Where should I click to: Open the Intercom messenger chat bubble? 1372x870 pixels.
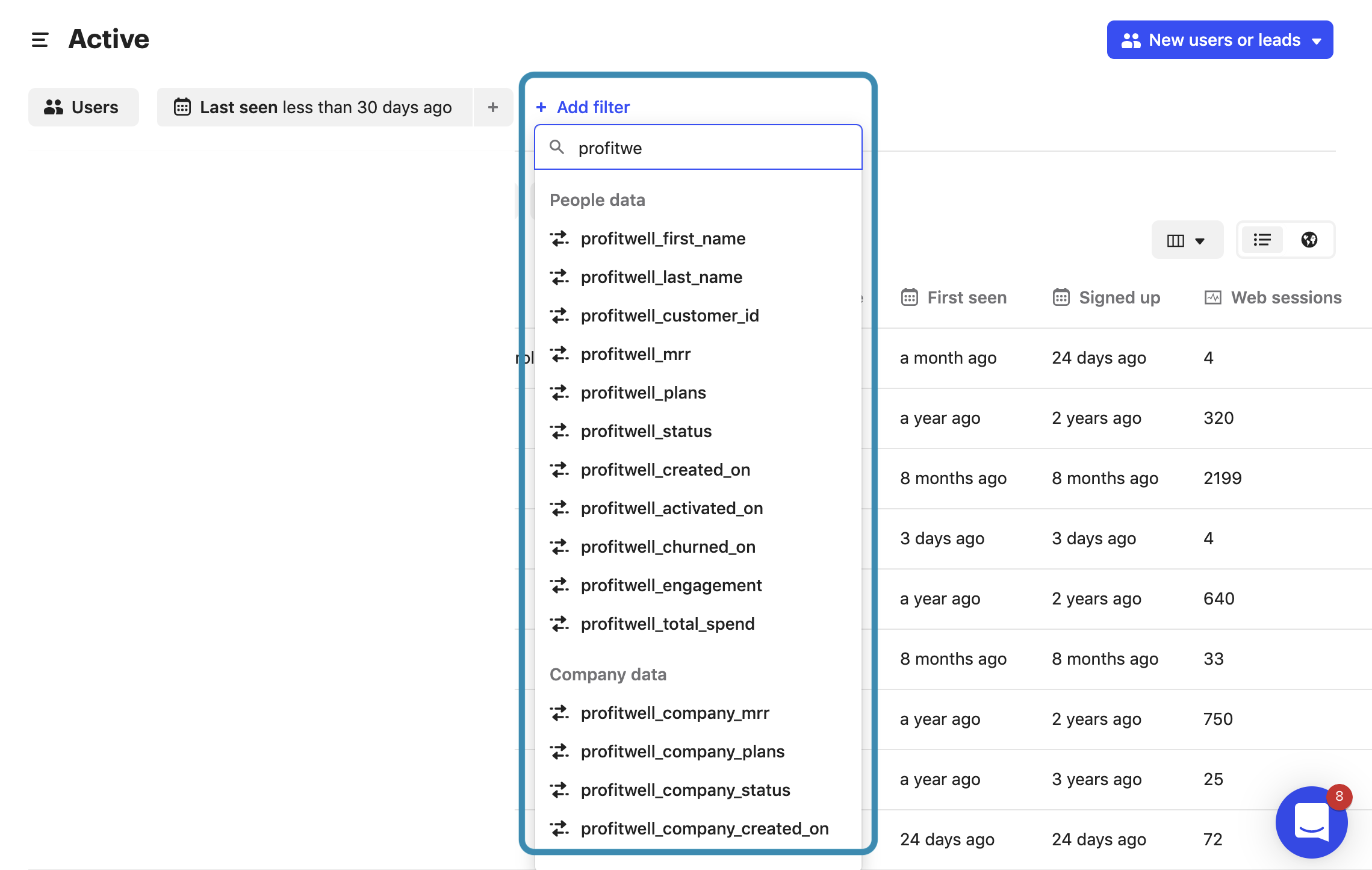click(x=1311, y=822)
